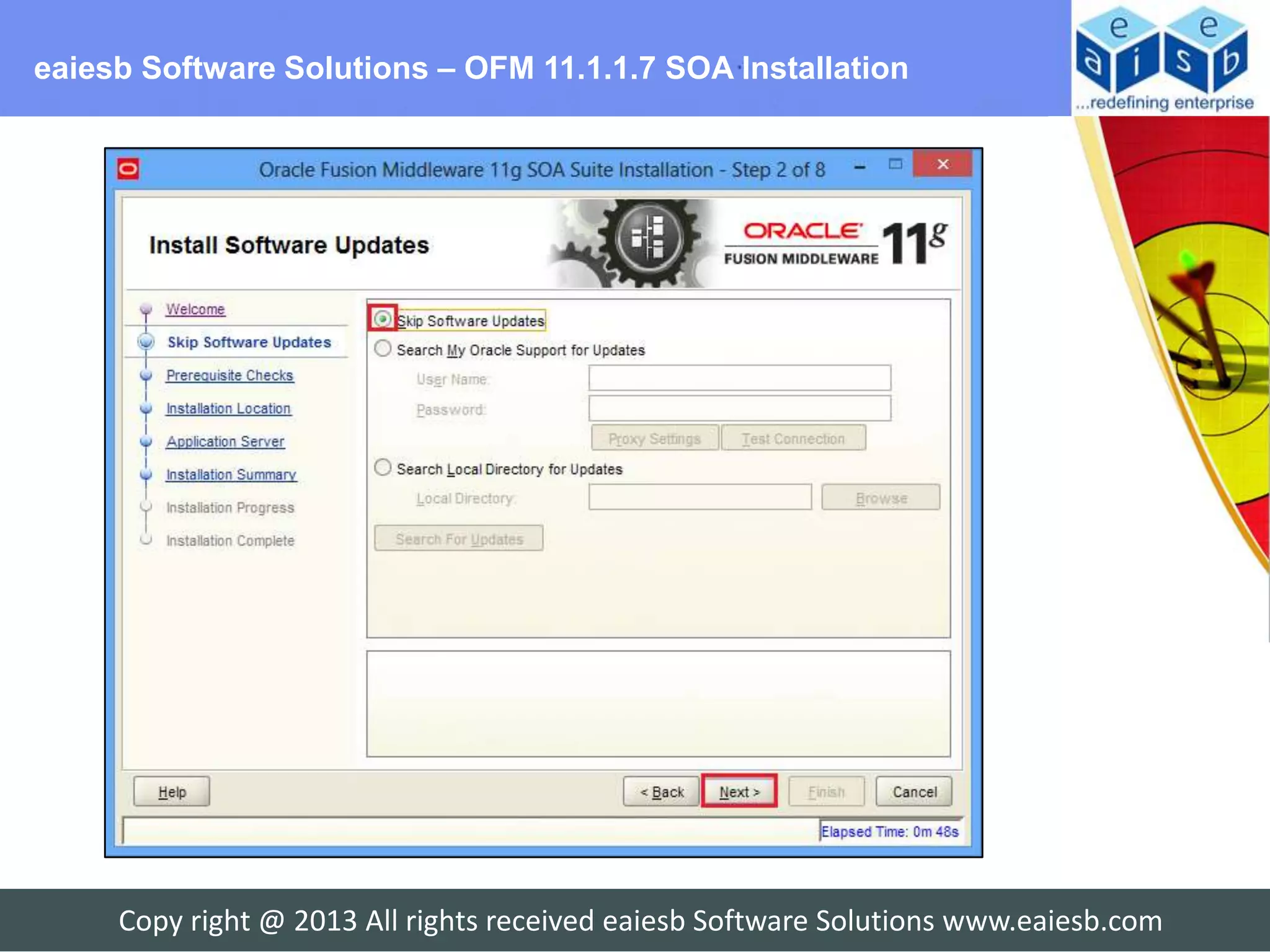Click the Welcome step bullet icon
Viewport: 1270px width, 952px height.
tap(146, 309)
